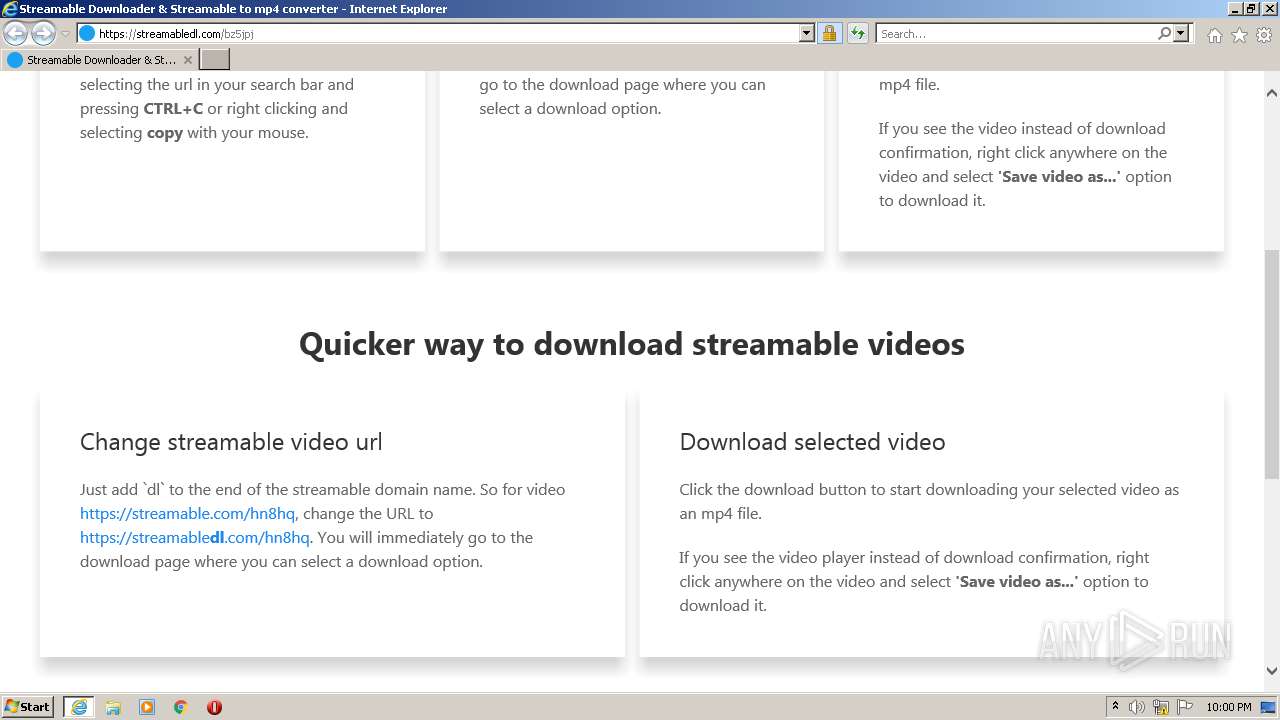Open a new blank tab
This screenshot has width=1280, height=720.
point(215,60)
